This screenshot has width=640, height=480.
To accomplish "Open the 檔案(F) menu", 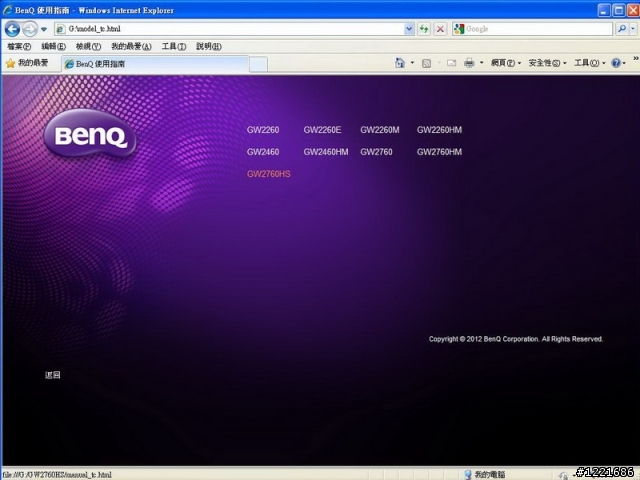I will click(19, 47).
